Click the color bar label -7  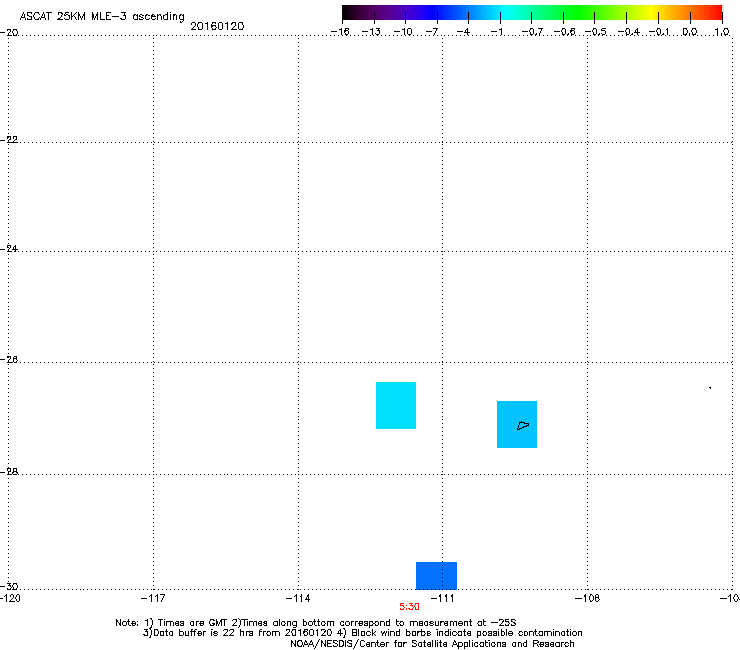431,32
